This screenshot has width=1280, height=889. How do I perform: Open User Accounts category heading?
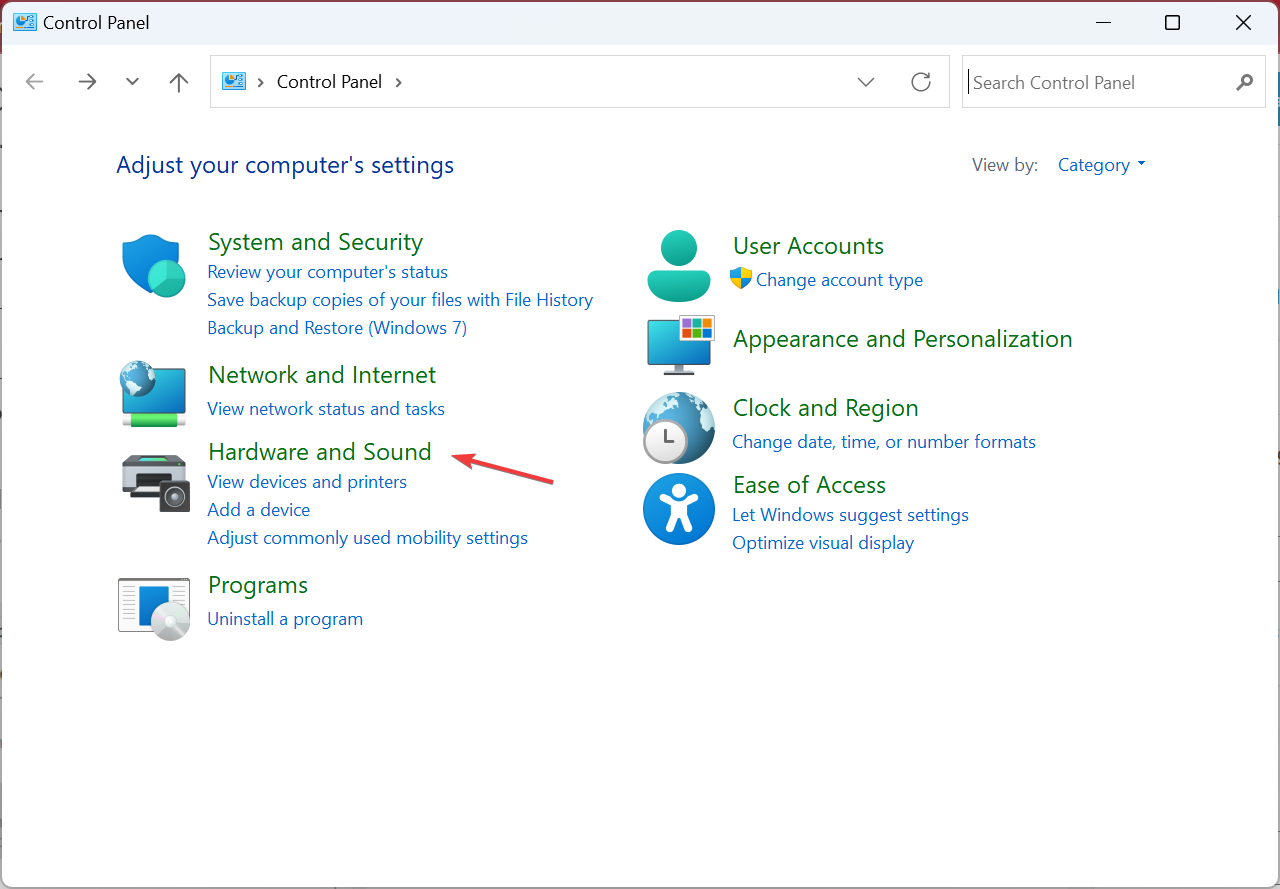click(x=808, y=246)
